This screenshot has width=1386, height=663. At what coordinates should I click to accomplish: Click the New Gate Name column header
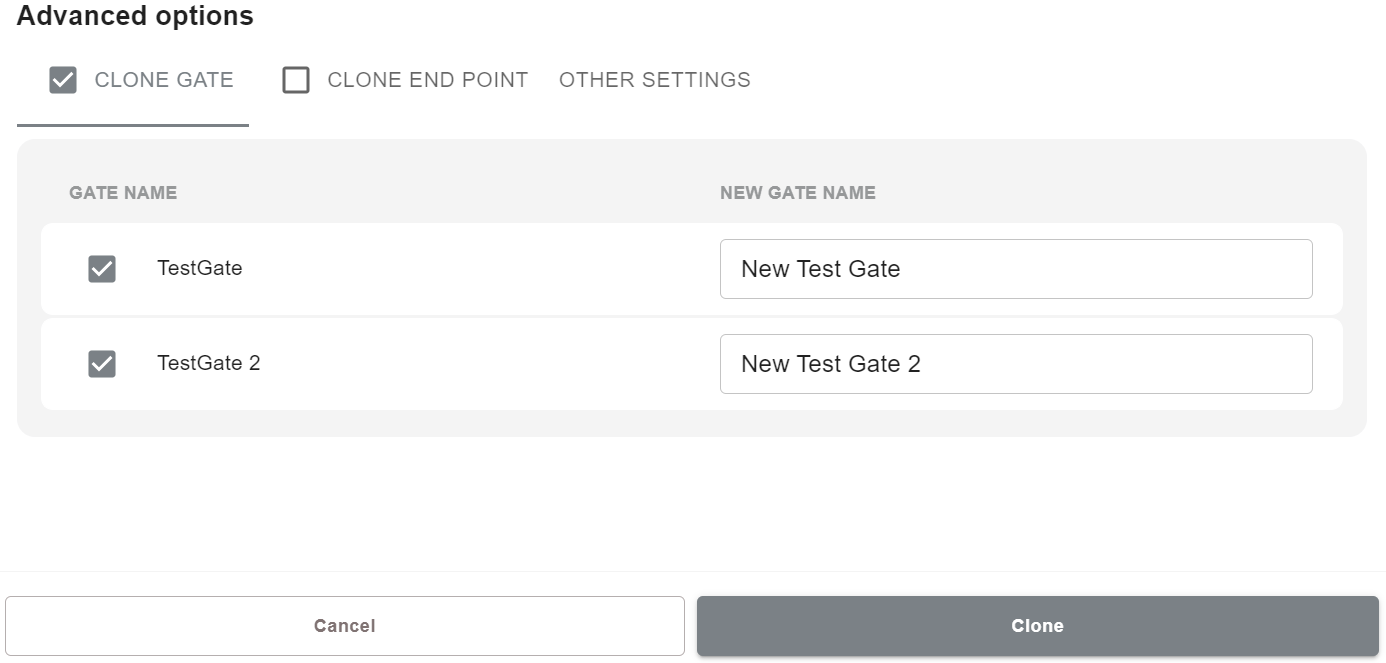point(797,193)
